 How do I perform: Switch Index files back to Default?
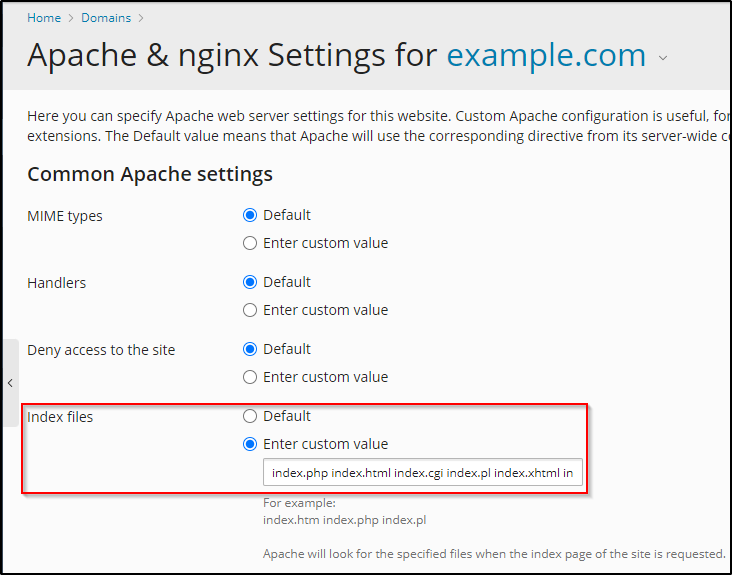(250, 416)
